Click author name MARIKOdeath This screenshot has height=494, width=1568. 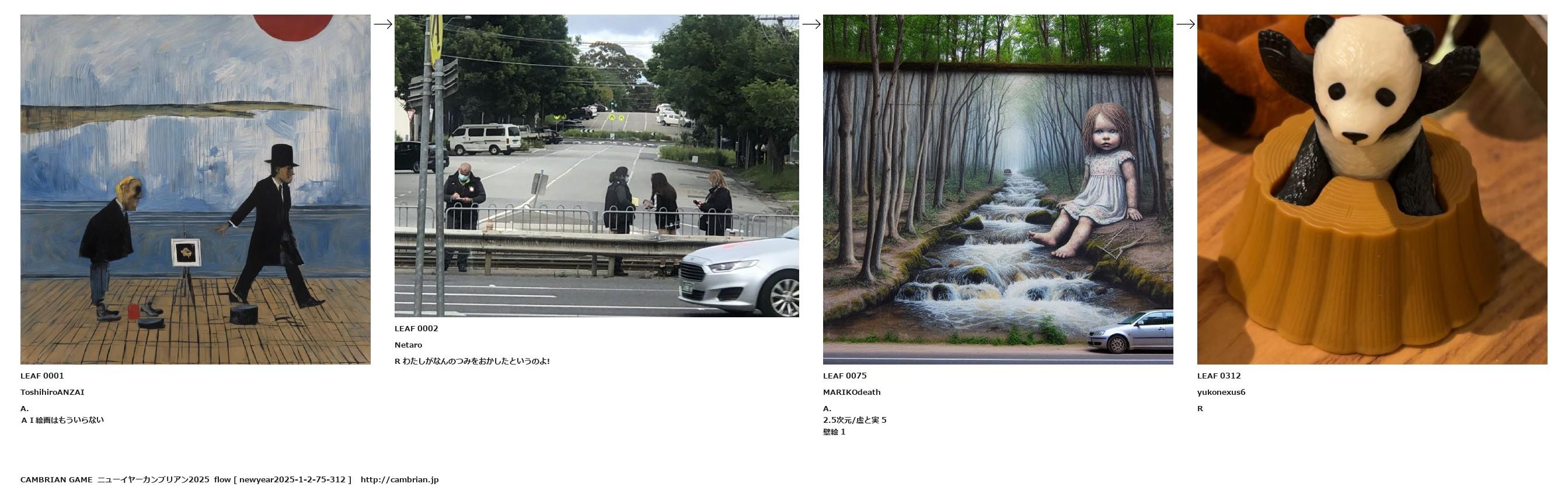[852, 393]
